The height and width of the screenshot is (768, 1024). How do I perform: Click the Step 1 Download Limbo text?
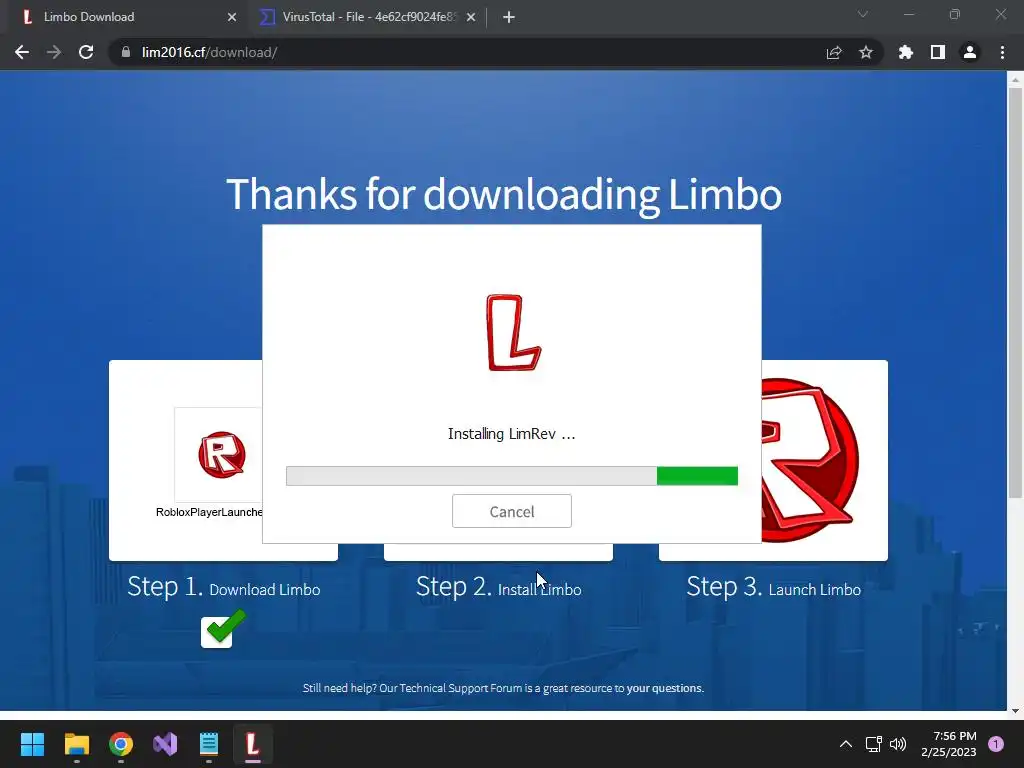click(223, 586)
